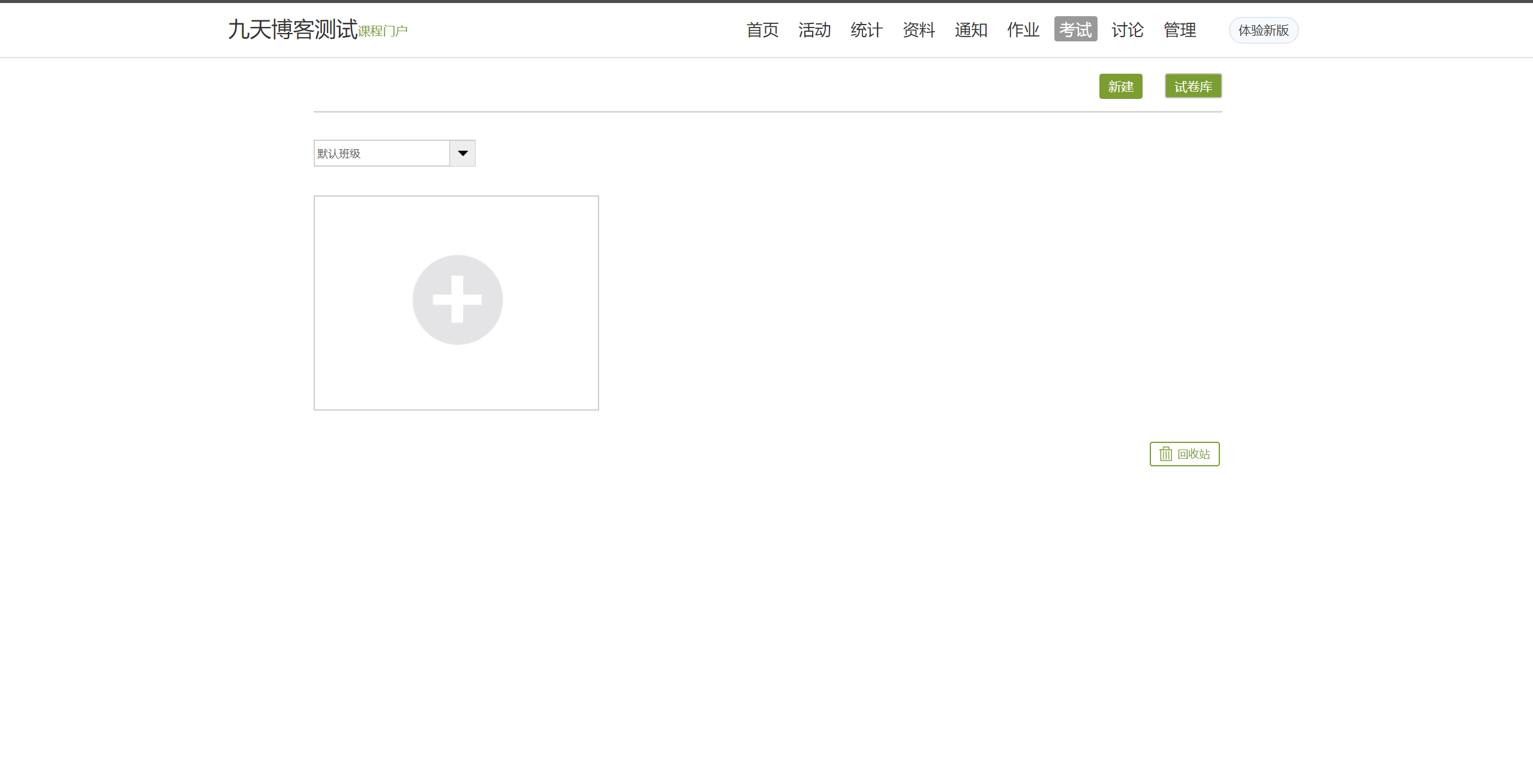Open the 管理 management menu

[1180, 30]
